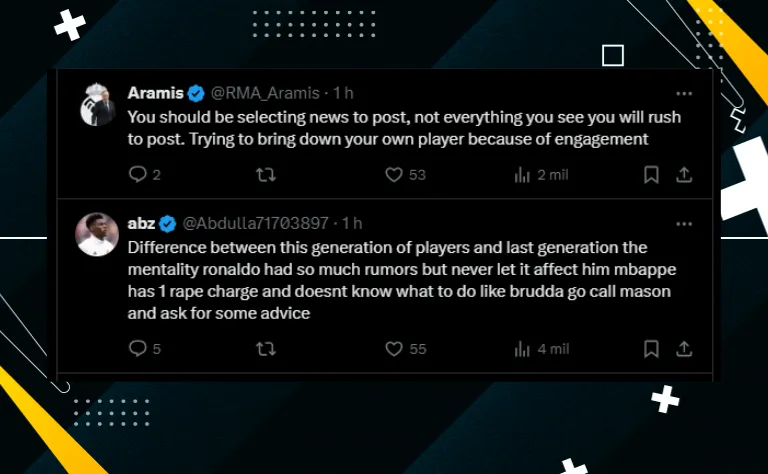Reply to Aramis's tweet
This screenshot has width=768, height=474.
tap(138, 175)
